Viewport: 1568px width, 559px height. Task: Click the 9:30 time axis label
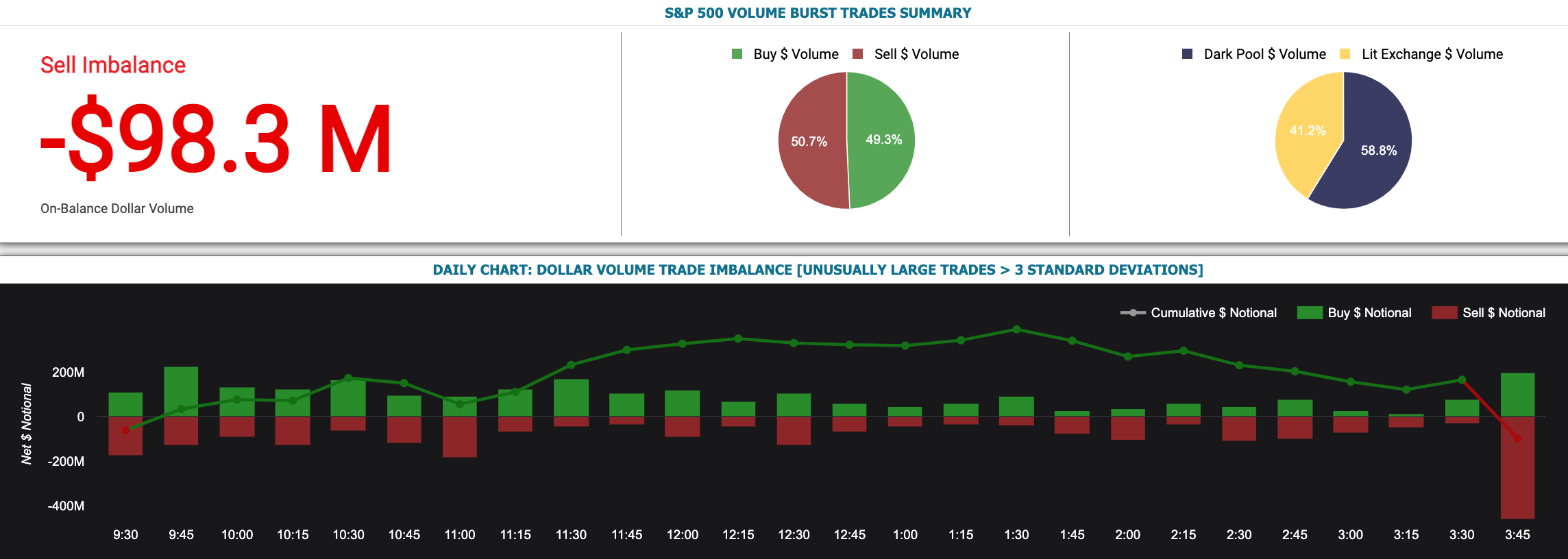pos(125,535)
